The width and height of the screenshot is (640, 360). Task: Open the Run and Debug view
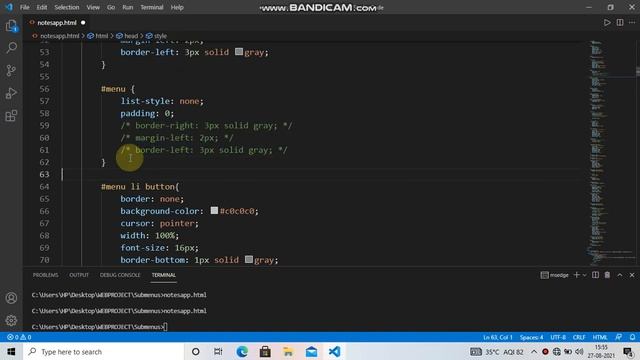11,93
